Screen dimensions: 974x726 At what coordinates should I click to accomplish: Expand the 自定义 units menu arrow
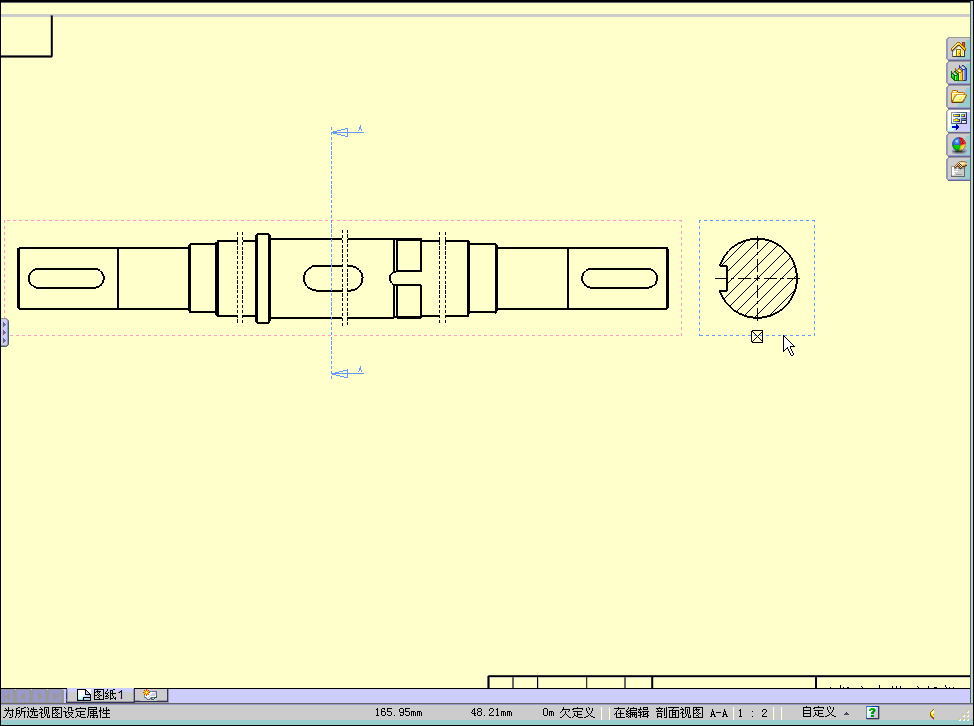point(846,713)
